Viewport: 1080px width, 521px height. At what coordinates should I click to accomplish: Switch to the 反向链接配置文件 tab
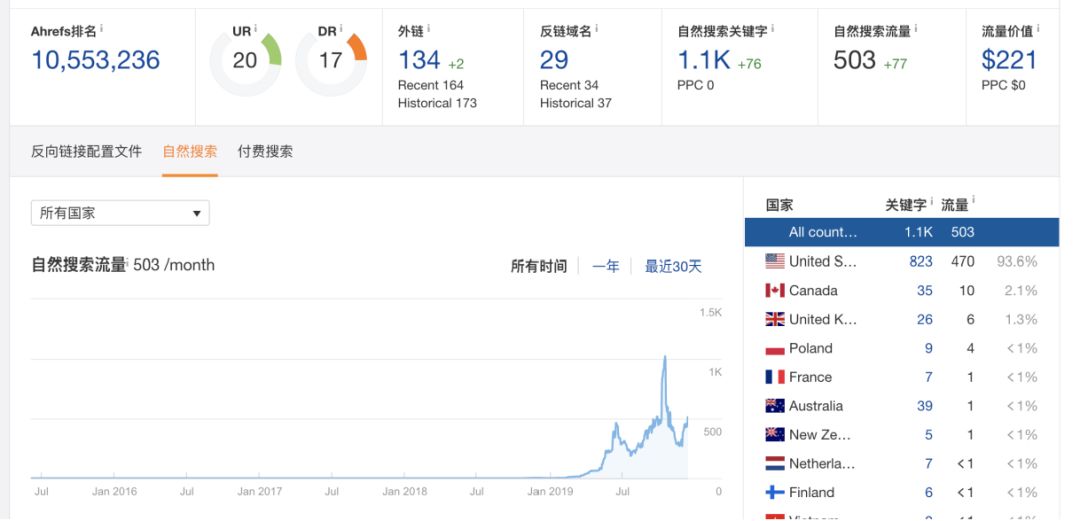pos(86,152)
